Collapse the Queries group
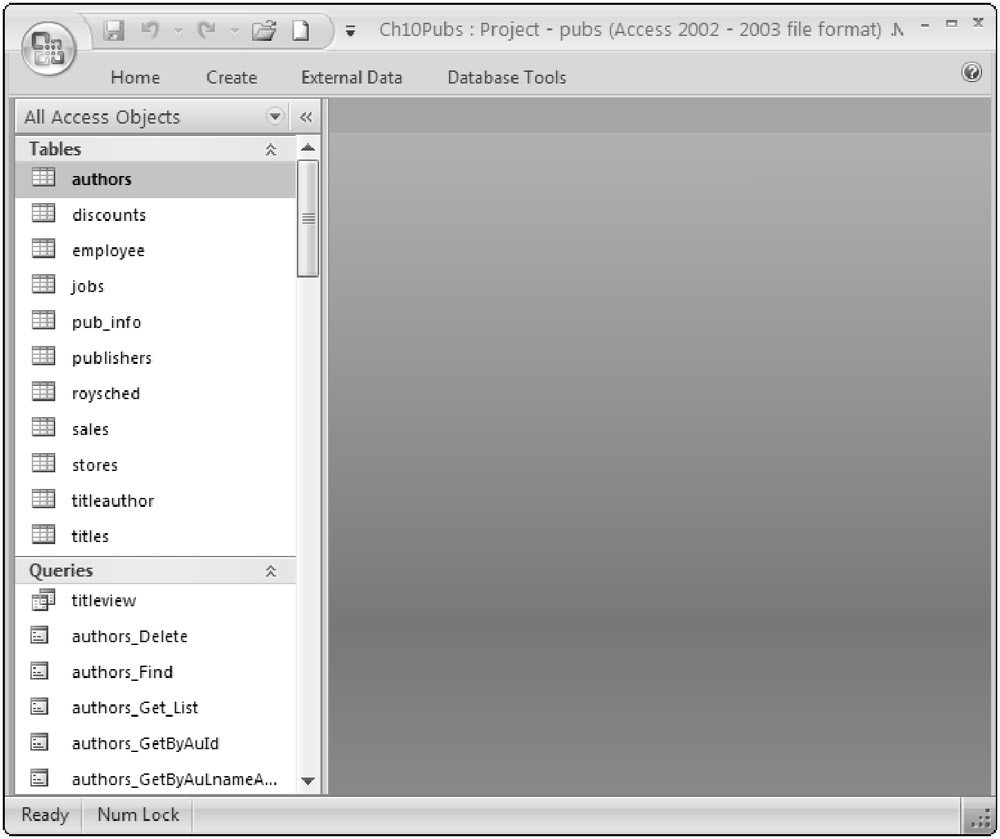This screenshot has width=1000, height=839. (270, 572)
